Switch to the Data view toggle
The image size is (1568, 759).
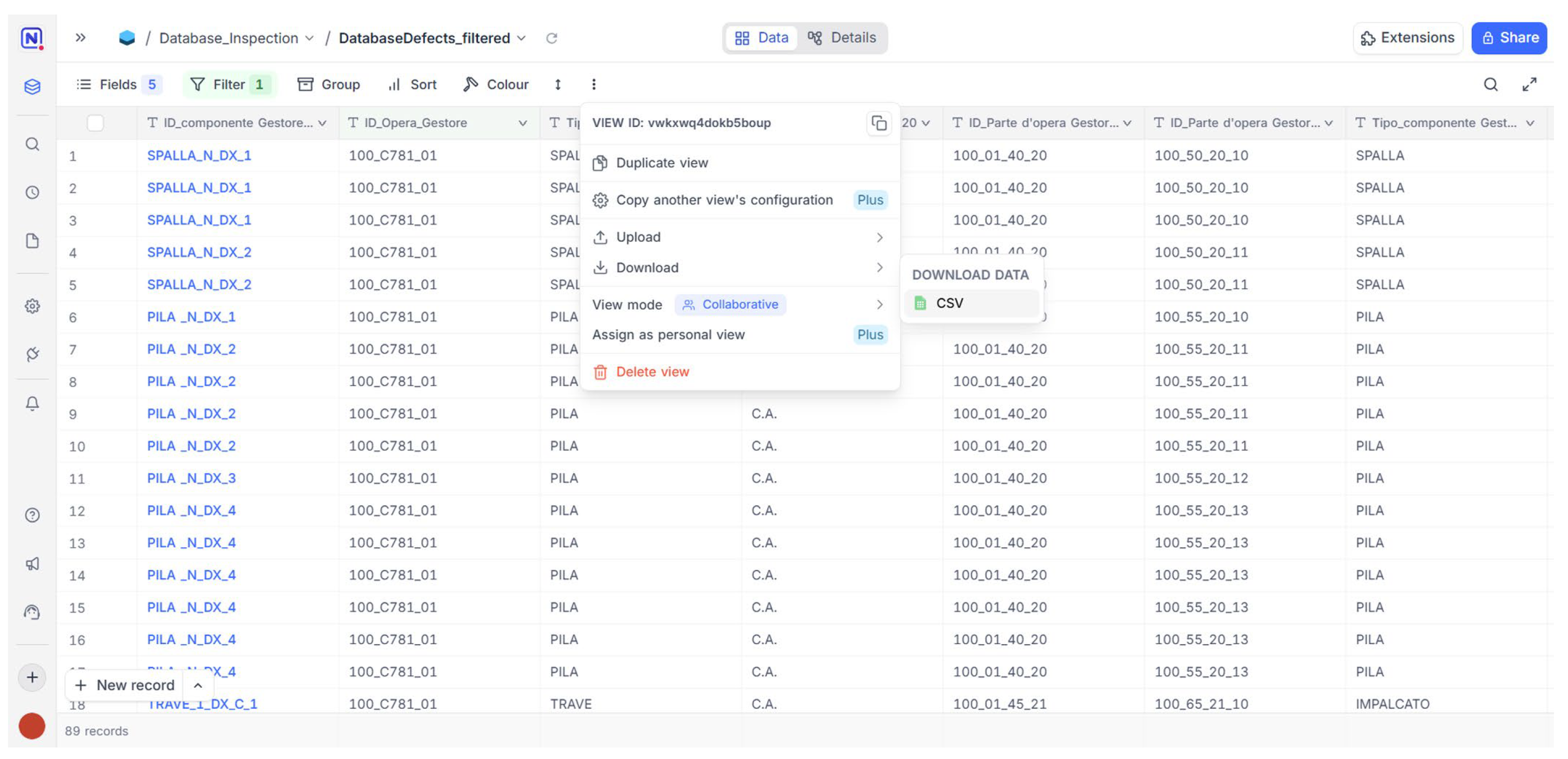[762, 38]
